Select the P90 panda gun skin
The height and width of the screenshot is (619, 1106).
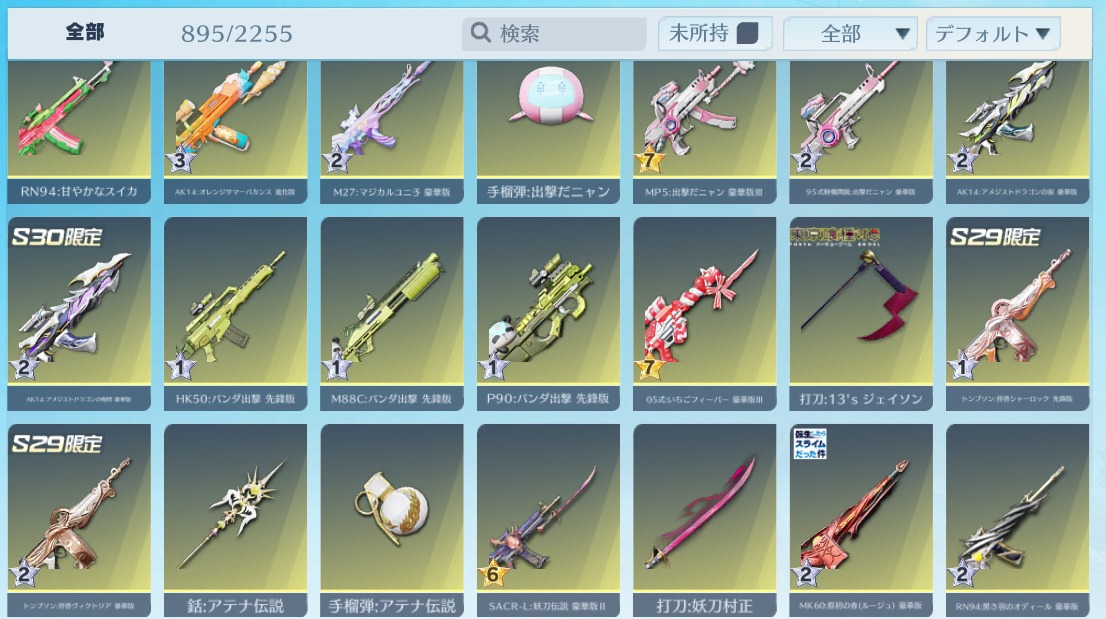coord(548,314)
